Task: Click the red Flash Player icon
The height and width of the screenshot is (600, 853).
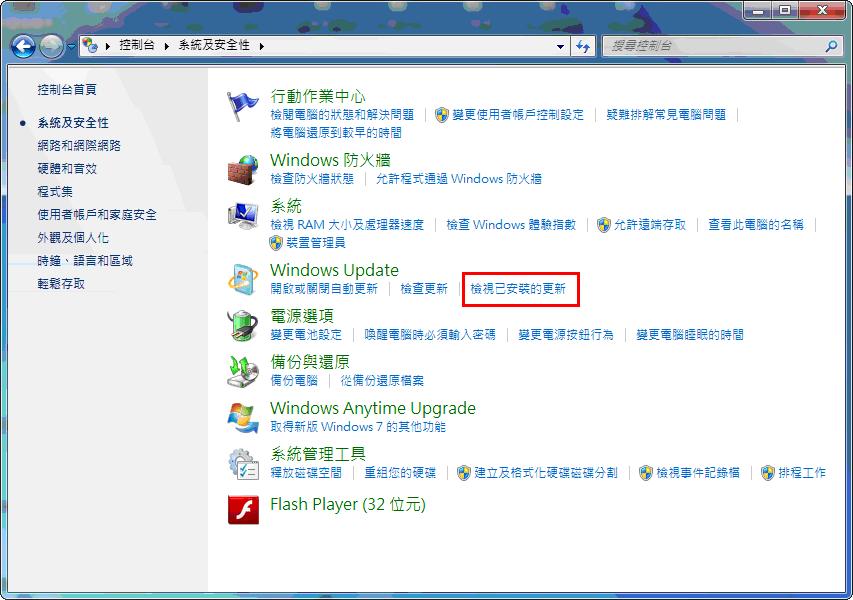Action: [243, 510]
